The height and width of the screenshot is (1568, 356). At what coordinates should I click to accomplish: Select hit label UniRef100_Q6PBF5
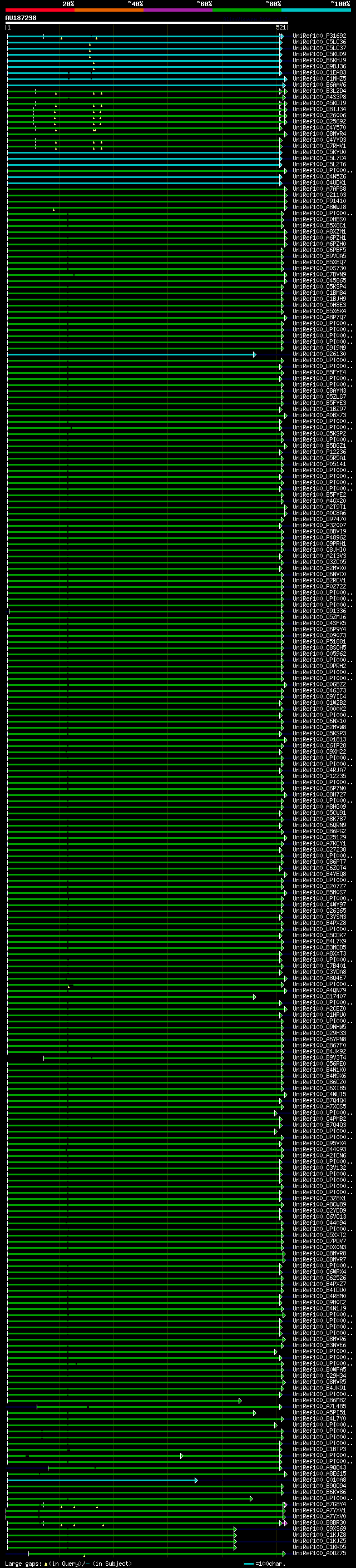click(x=319, y=250)
